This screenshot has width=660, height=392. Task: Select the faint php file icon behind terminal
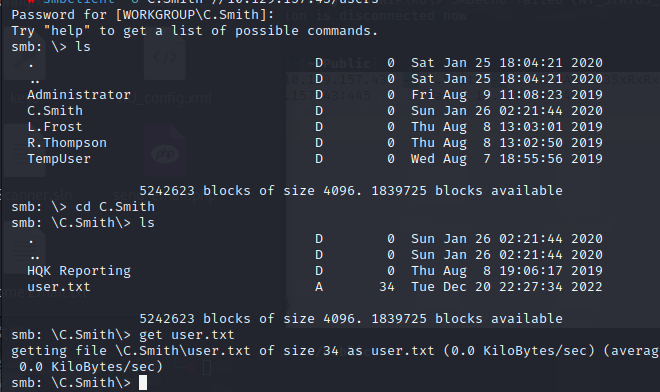coord(165,152)
